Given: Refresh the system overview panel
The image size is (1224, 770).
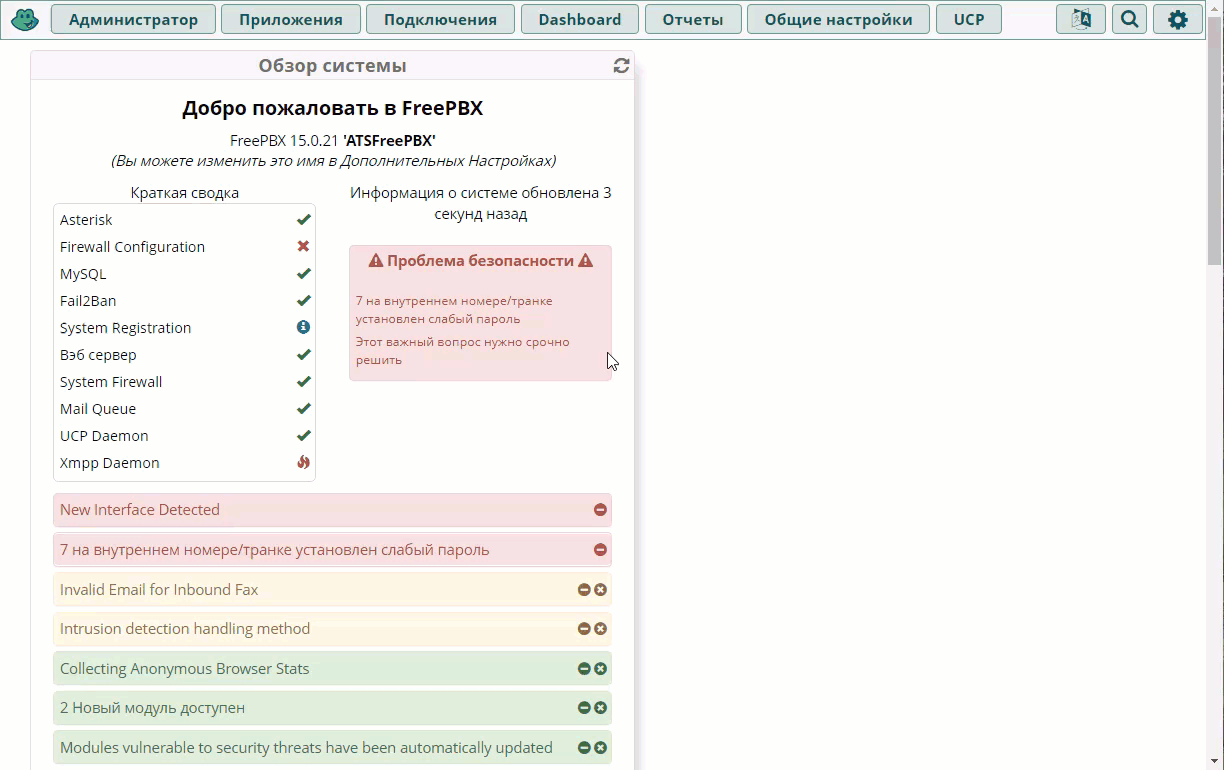Looking at the screenshot, I should 621,66.
